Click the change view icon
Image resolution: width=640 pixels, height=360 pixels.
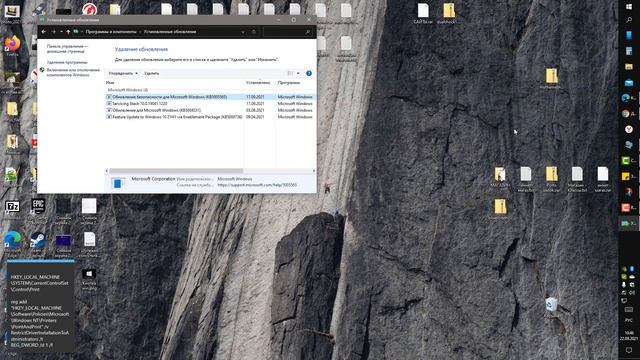[290, 73]
